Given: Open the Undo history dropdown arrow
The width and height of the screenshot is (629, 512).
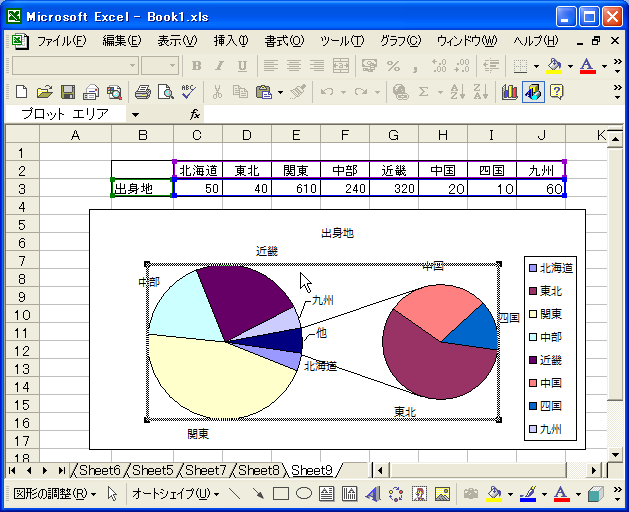Looking at the screenshot, I should 343,92.
